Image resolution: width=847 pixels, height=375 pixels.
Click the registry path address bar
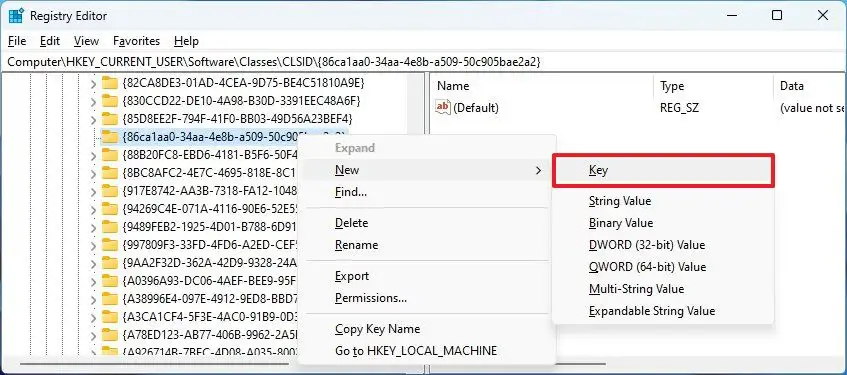(x=424, y=62)
